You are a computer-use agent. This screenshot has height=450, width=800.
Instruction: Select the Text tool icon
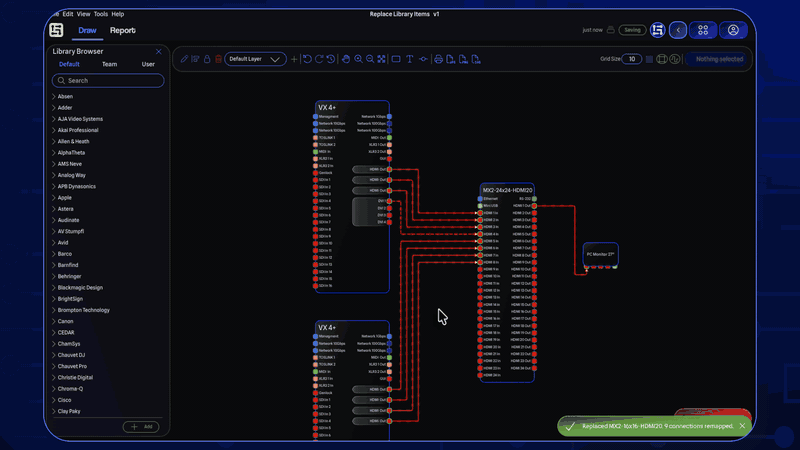coord(409,59)
